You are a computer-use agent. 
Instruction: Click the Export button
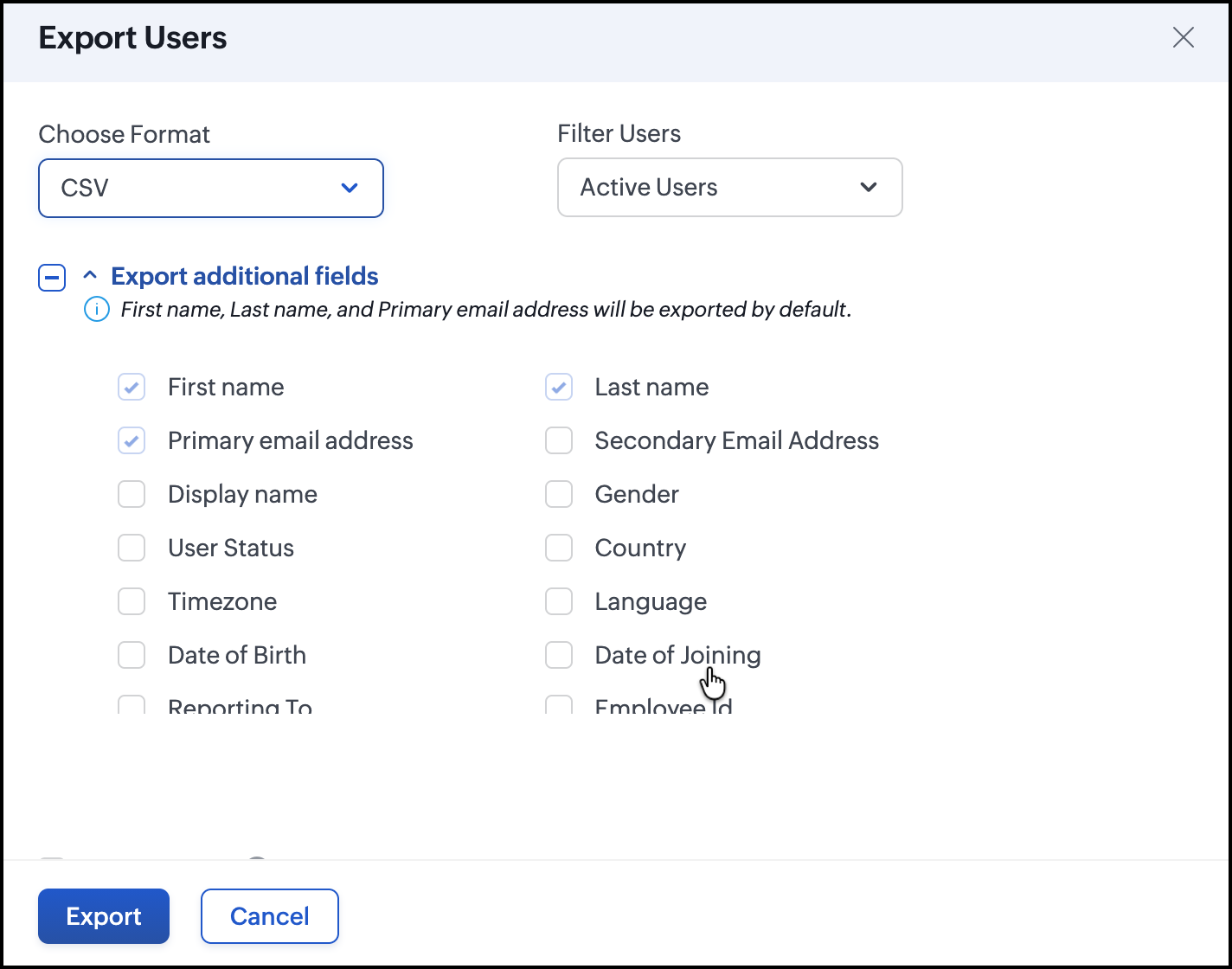coord(104,916)
